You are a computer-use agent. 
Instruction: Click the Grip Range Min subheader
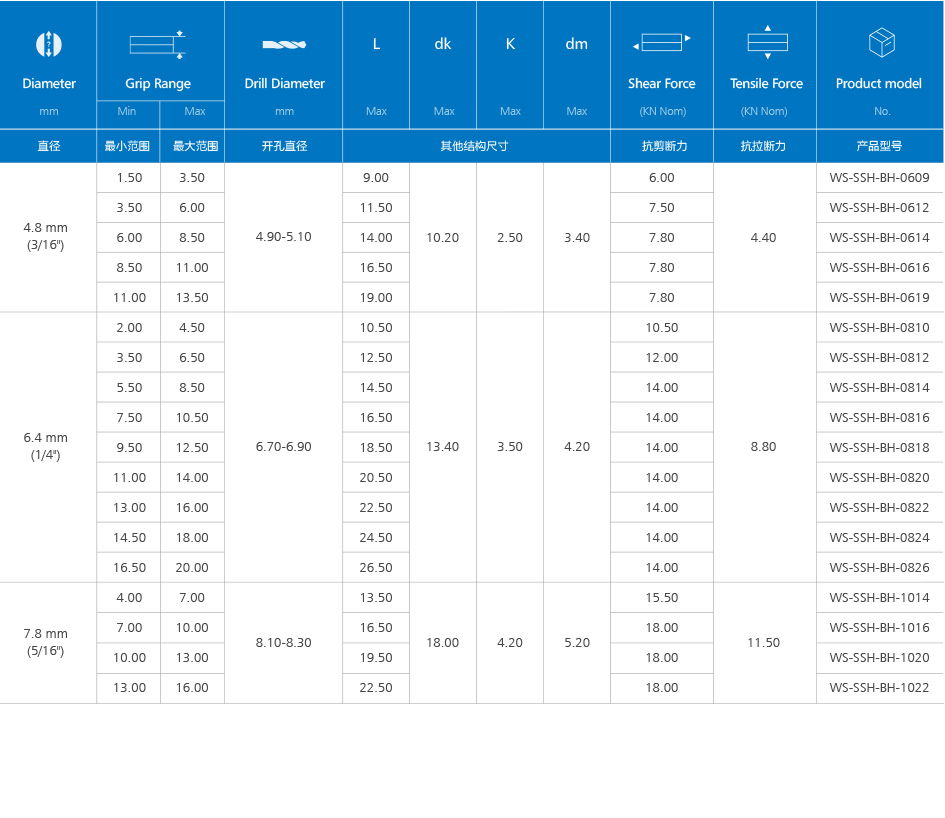(x=127, y=112)
